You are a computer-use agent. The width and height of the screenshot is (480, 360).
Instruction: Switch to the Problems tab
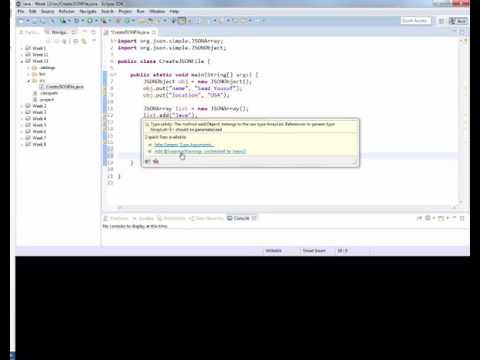pos(116,218)
